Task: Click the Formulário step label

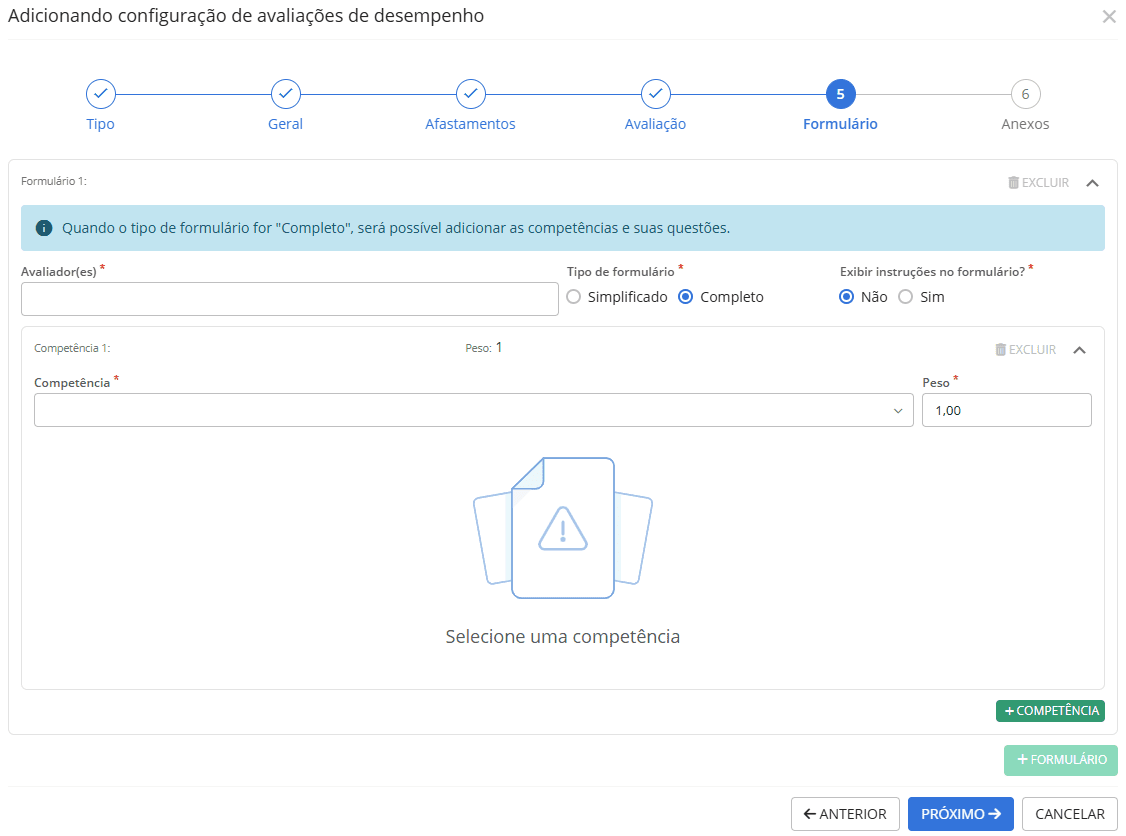Action: 840,125
